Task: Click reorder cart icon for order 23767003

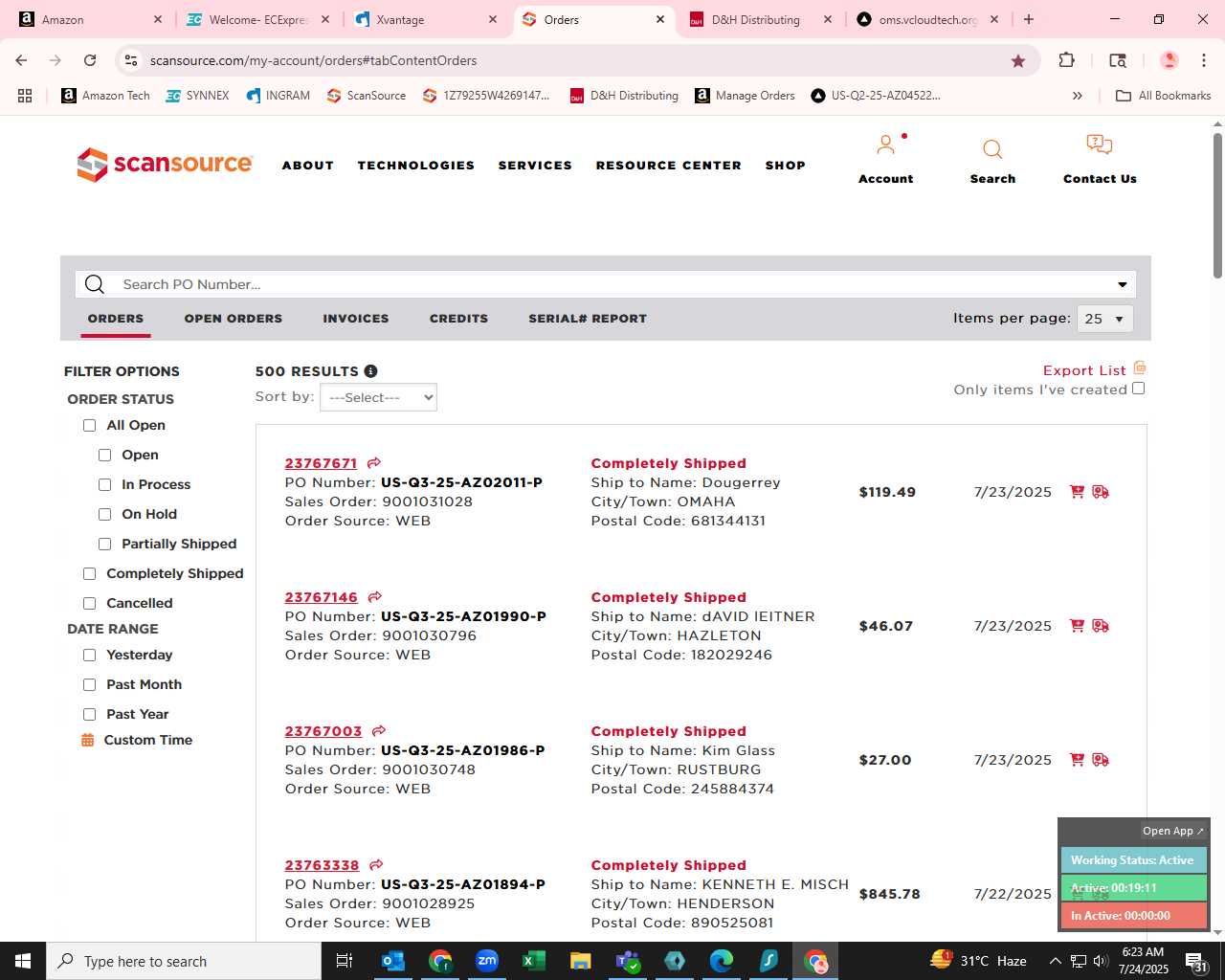Action: point(1077,760)
